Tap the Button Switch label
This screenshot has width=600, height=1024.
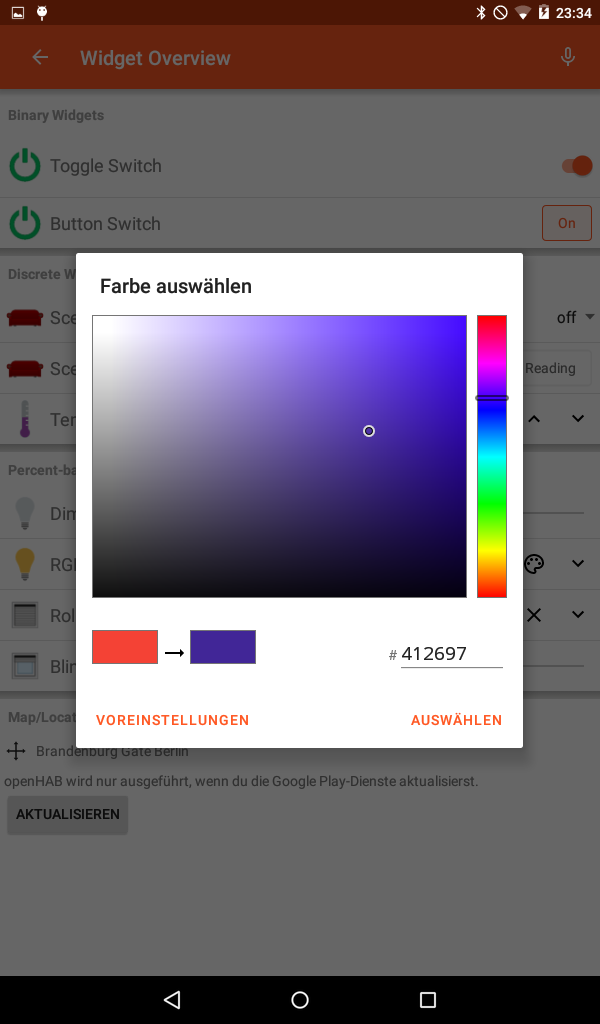tap(105, 223)
